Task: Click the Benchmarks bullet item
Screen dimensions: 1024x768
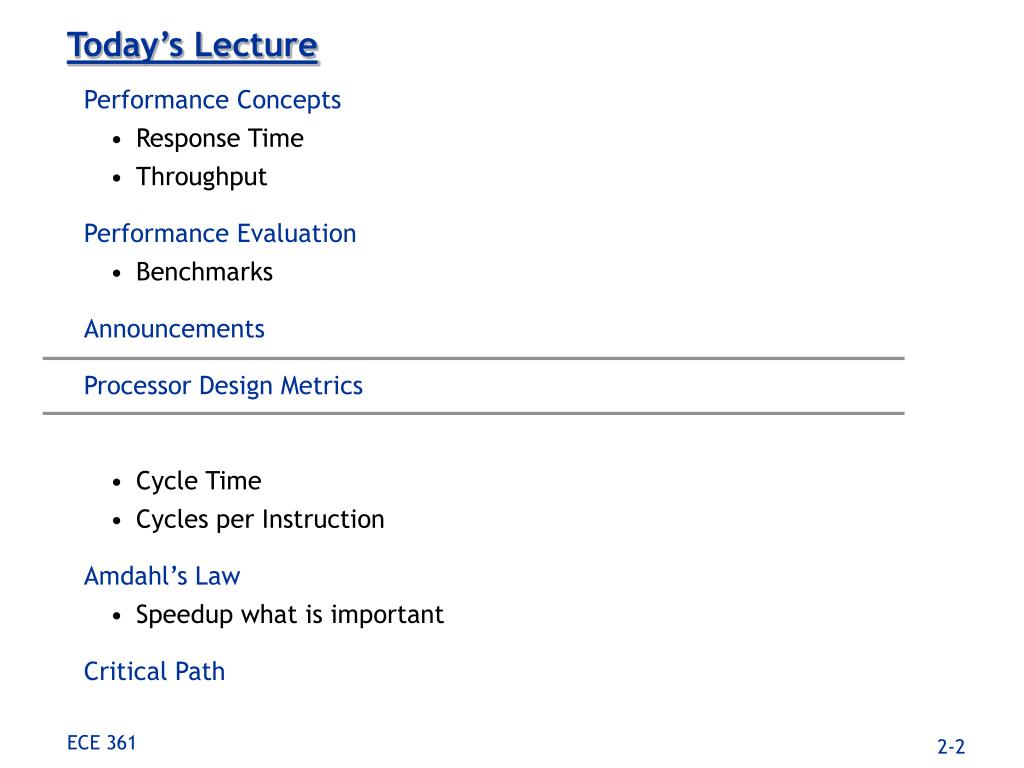Action: click(204, 272)
